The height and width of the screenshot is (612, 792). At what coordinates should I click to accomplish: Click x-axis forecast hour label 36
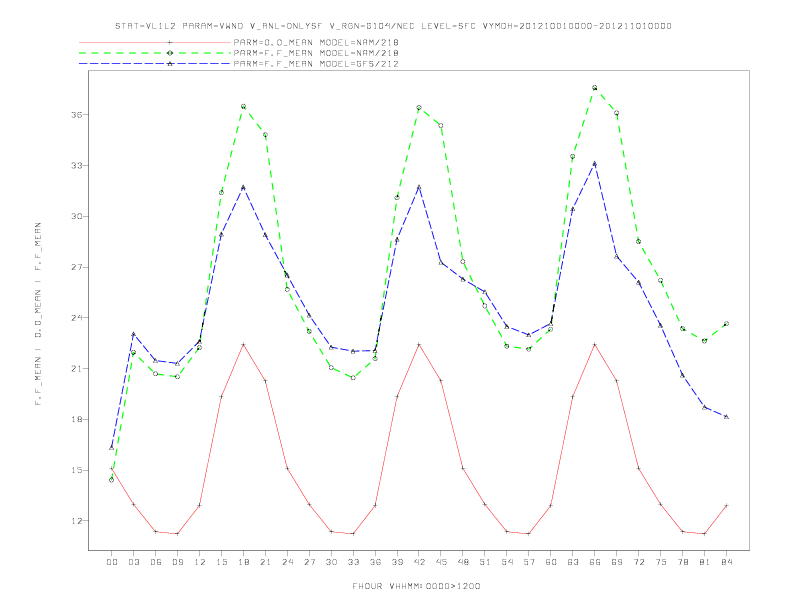375,562
